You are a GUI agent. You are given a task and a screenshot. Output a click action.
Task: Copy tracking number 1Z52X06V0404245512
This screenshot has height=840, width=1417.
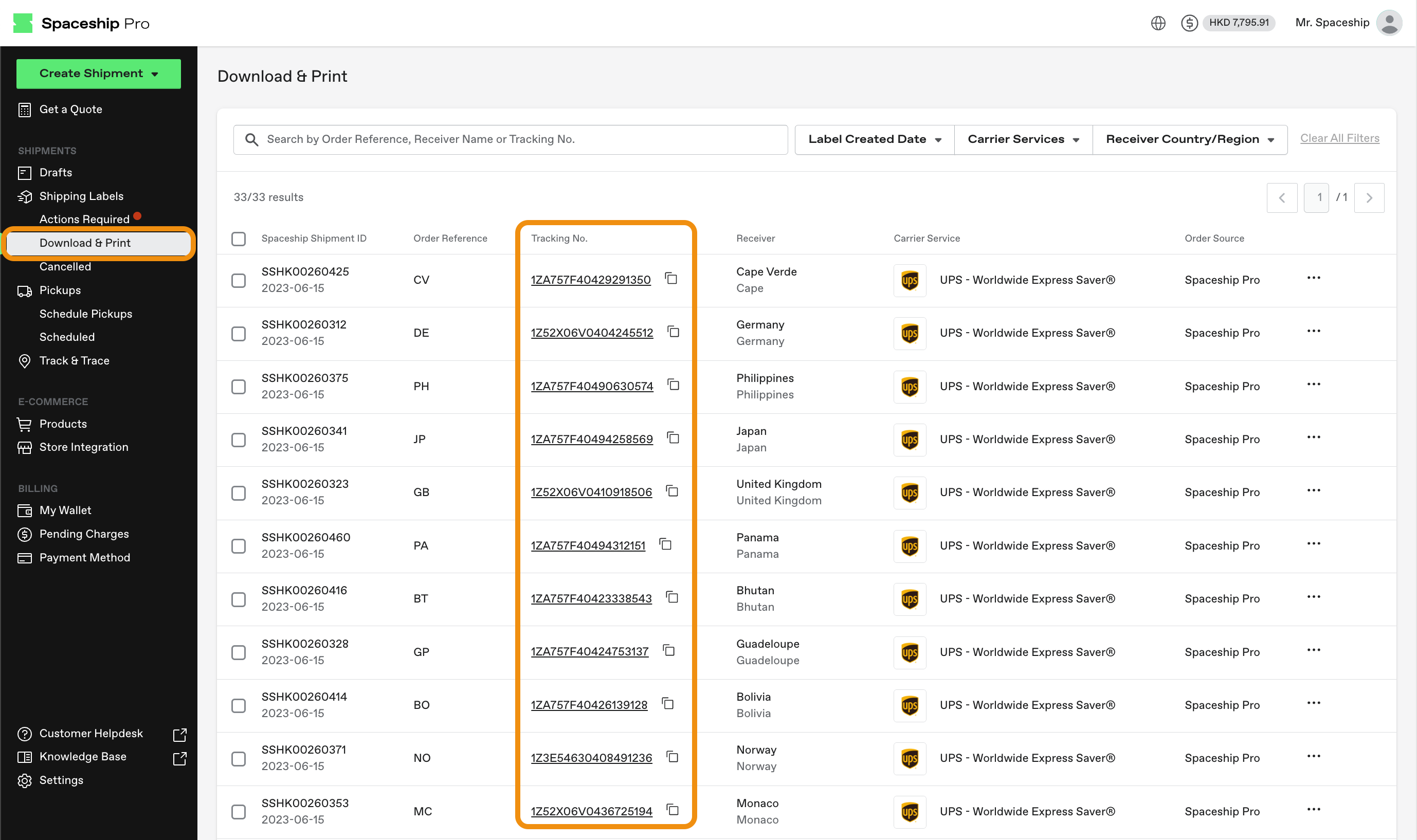(673, 332)
